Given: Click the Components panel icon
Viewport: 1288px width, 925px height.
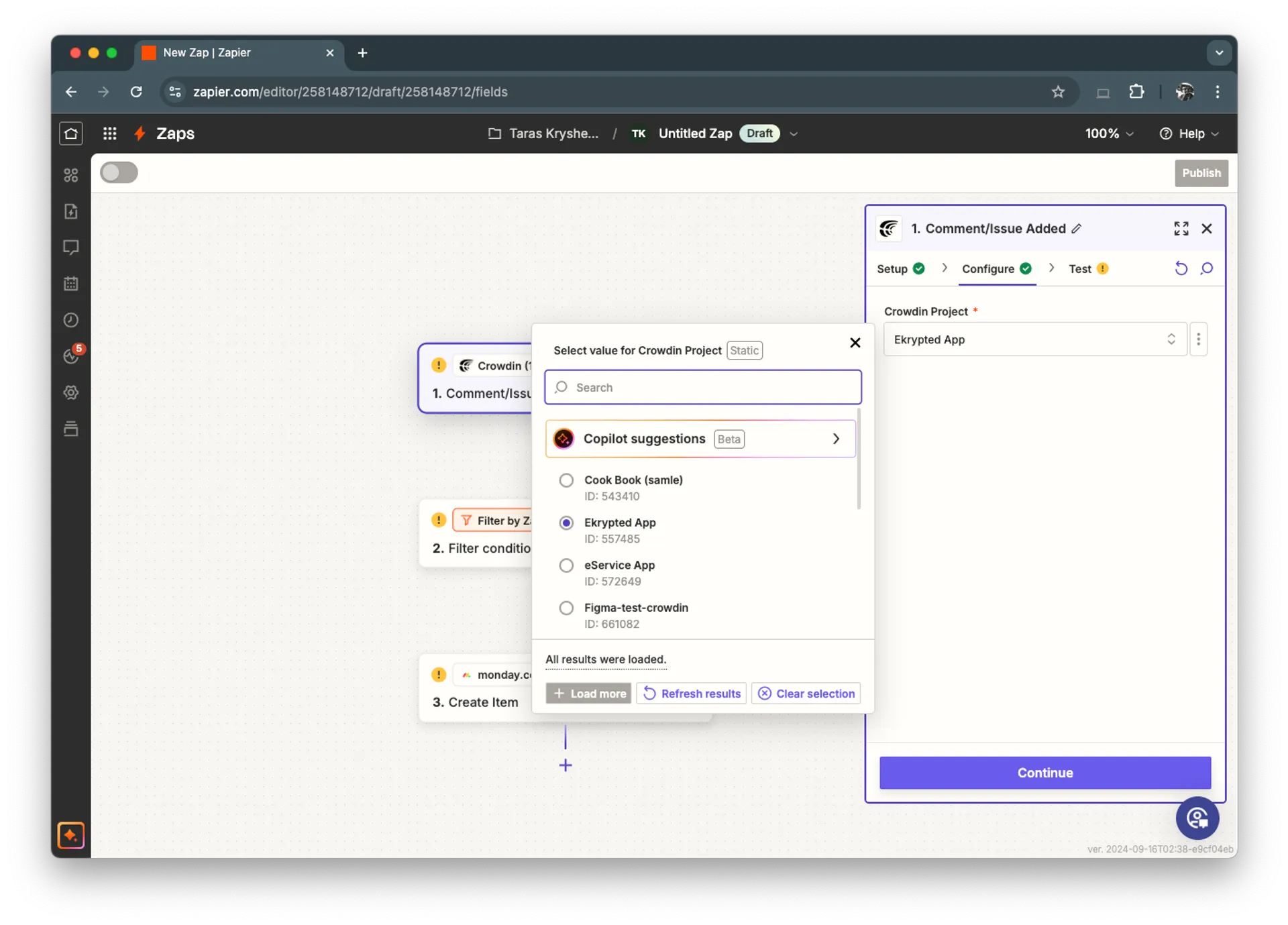Looking at the screenshot, I should [71, 174].
